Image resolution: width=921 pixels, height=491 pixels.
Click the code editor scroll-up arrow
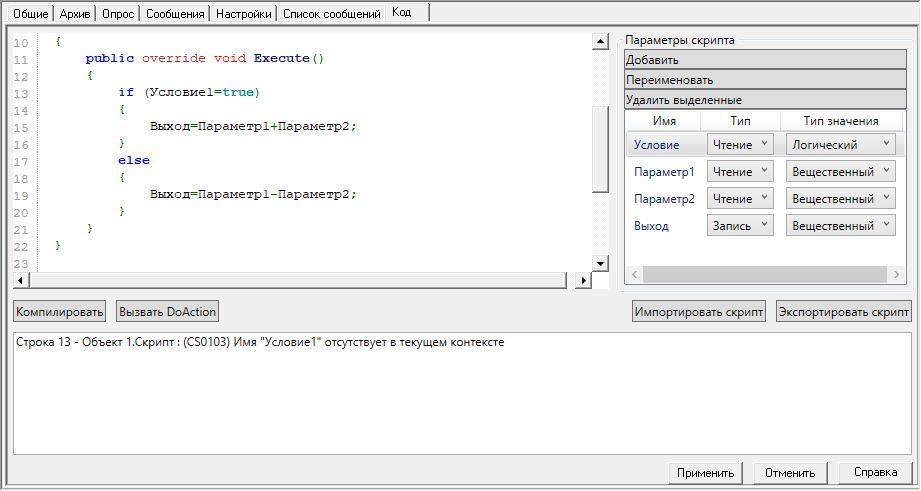tap(600, 41)
